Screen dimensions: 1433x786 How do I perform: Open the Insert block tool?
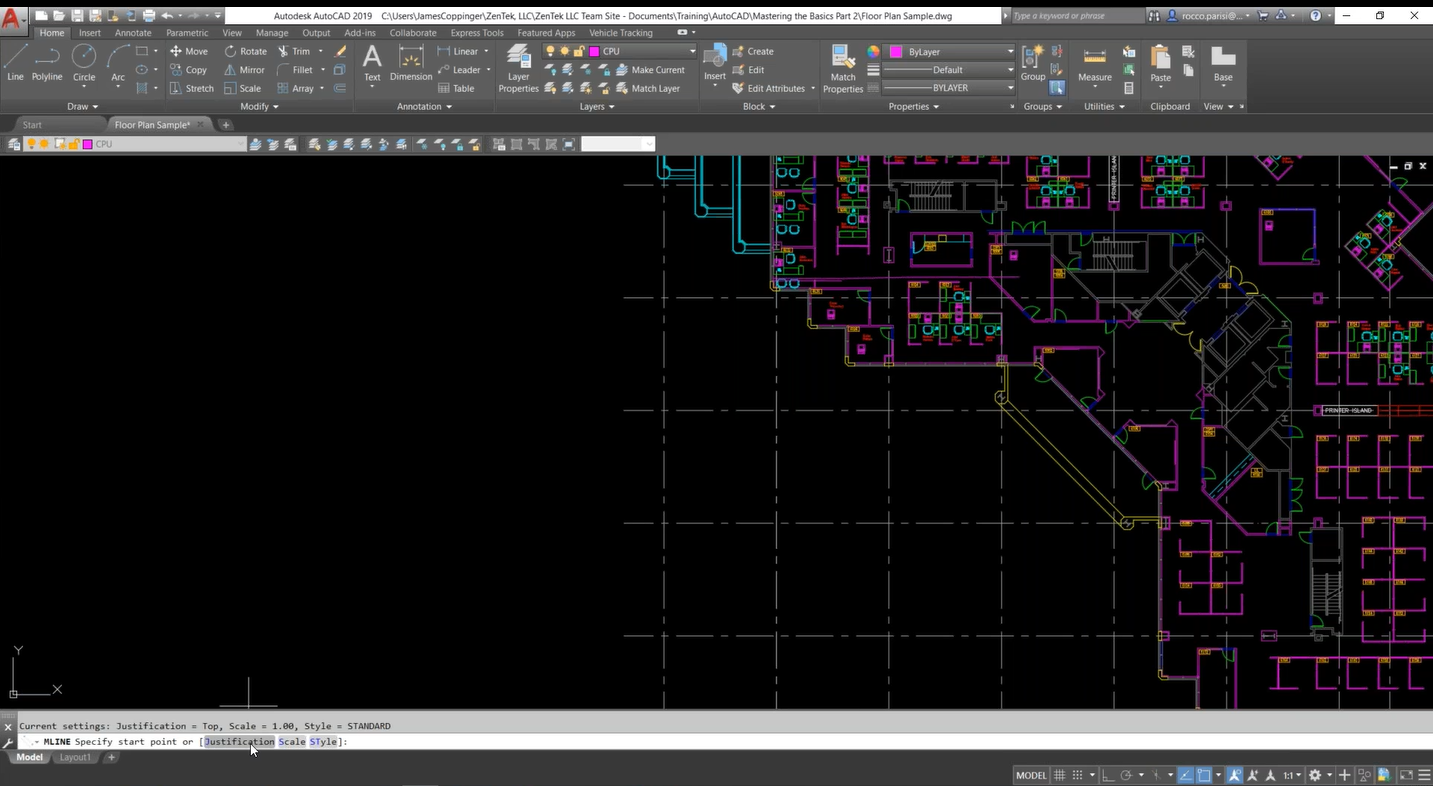click(x=714, y=63)
